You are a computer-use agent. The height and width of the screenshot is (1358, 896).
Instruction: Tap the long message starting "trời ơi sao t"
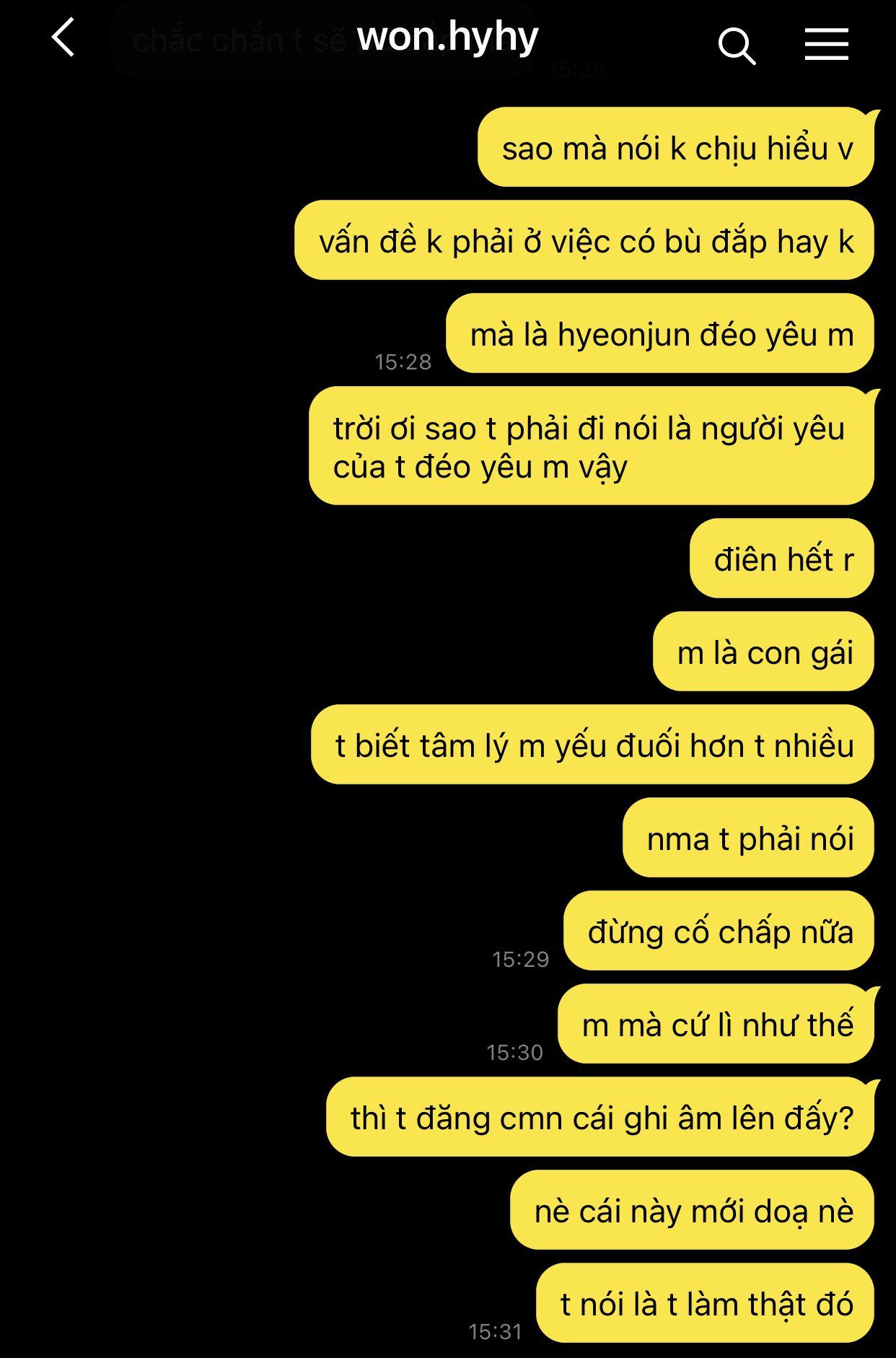[592, 446]
